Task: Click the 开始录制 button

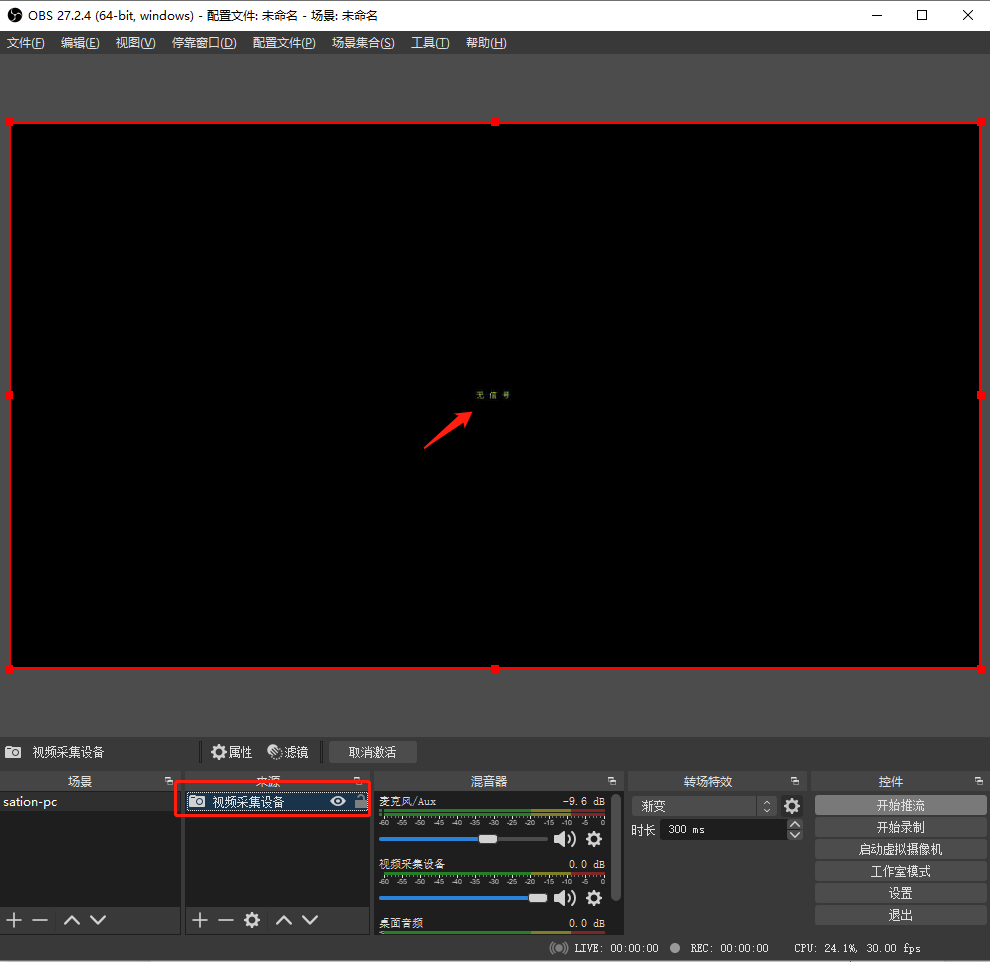Action: (900, 827)
